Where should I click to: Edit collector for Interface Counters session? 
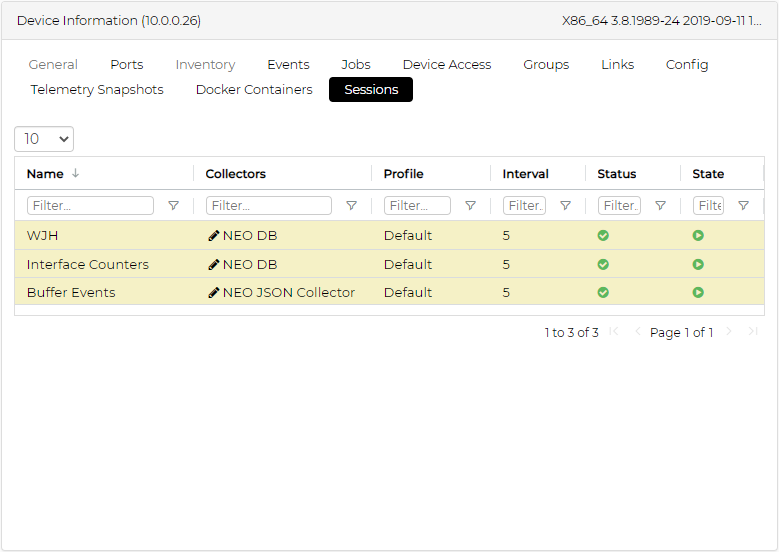(x=213, y=265)
